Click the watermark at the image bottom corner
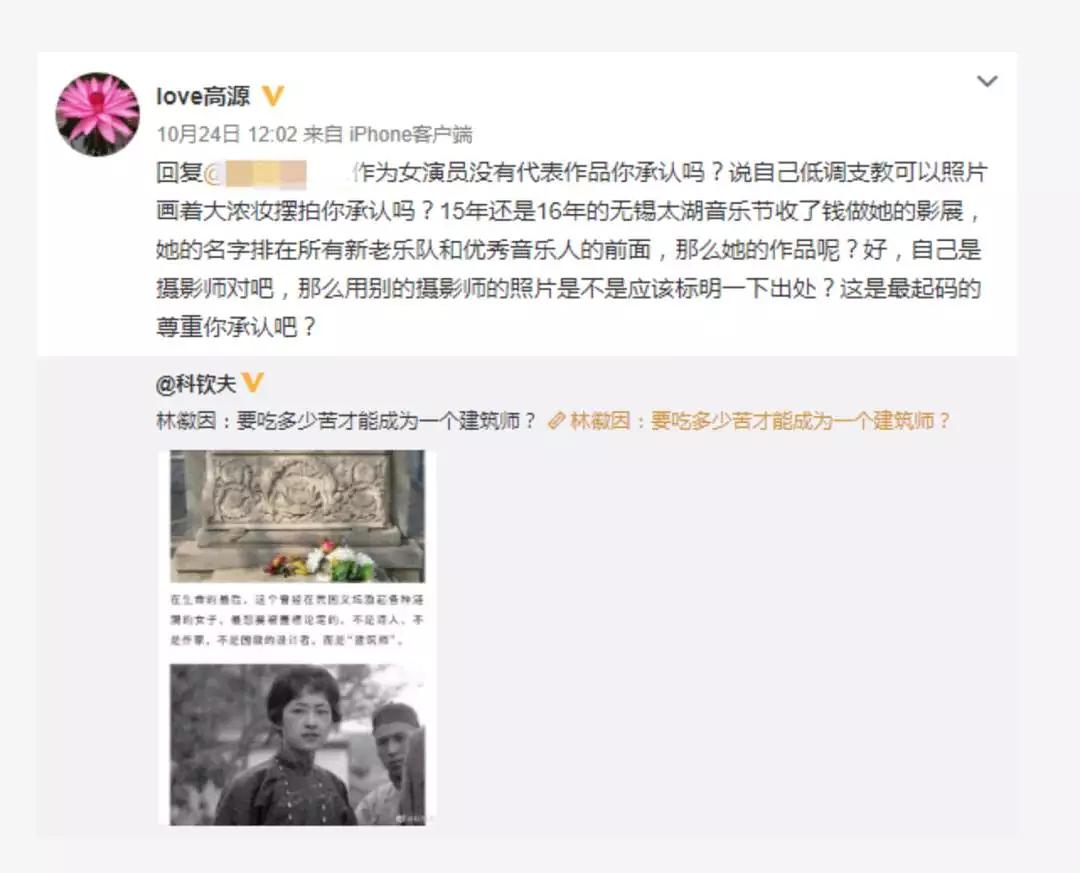The image size is (1080, 873). click(409, 819)
